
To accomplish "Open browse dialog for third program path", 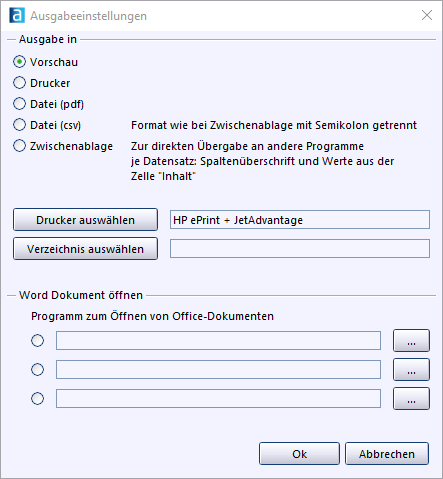I will click(x=411, y=399).
